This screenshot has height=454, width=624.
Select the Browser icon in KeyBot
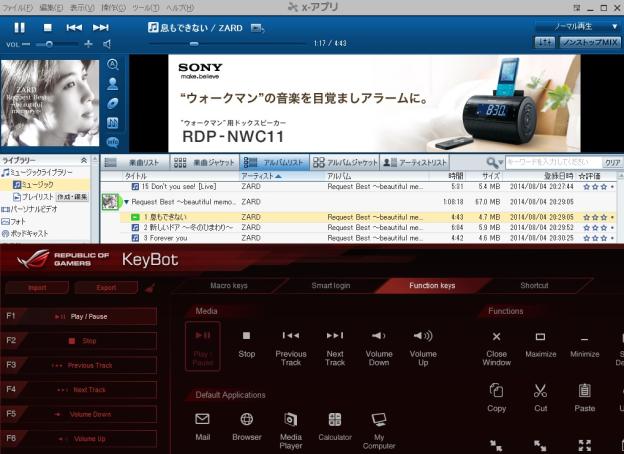(x=246, y=420)
